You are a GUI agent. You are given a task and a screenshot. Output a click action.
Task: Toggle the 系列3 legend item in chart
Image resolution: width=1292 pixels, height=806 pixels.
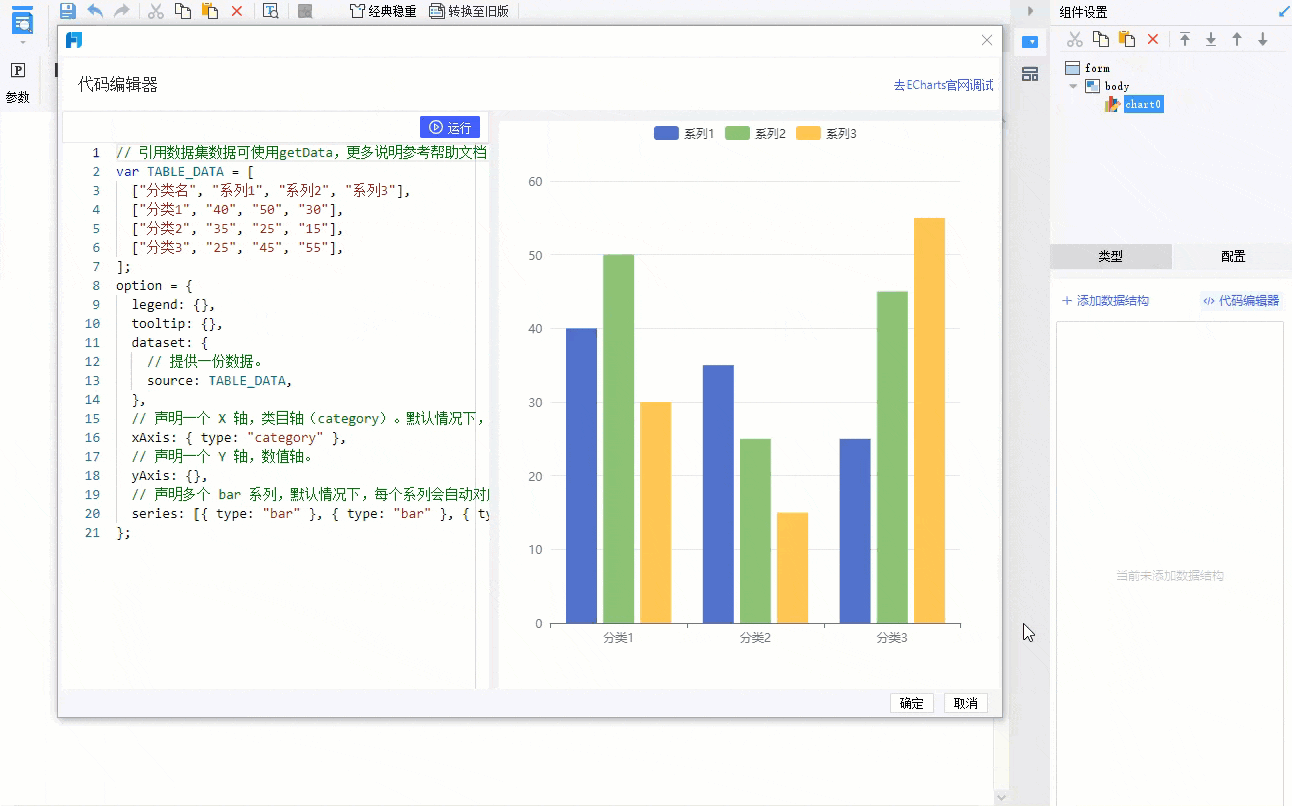pos(826,134)
